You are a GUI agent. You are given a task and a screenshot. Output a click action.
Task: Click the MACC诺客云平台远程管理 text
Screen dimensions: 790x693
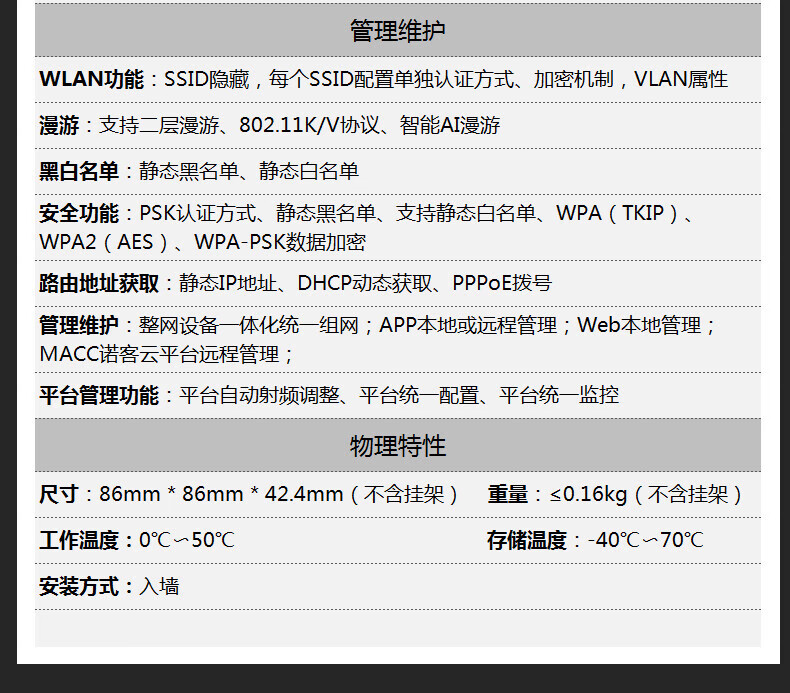[x=166, y=355]
